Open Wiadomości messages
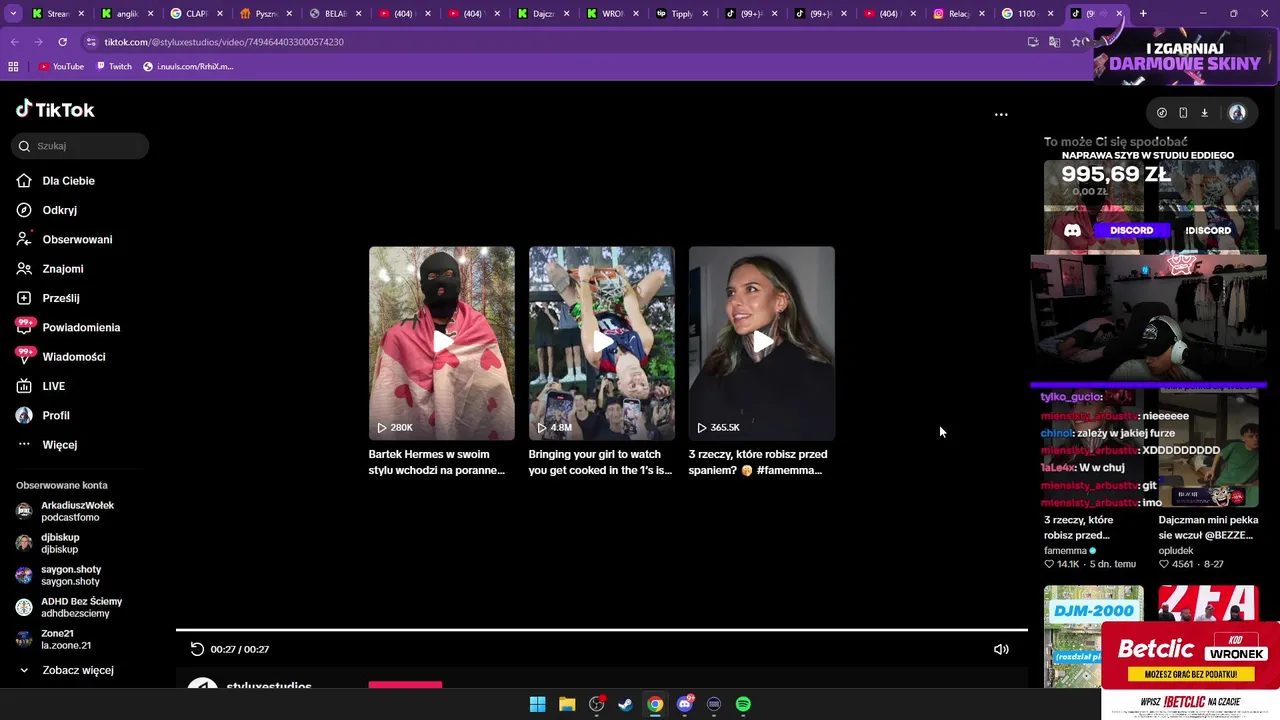 click(73, 357)
